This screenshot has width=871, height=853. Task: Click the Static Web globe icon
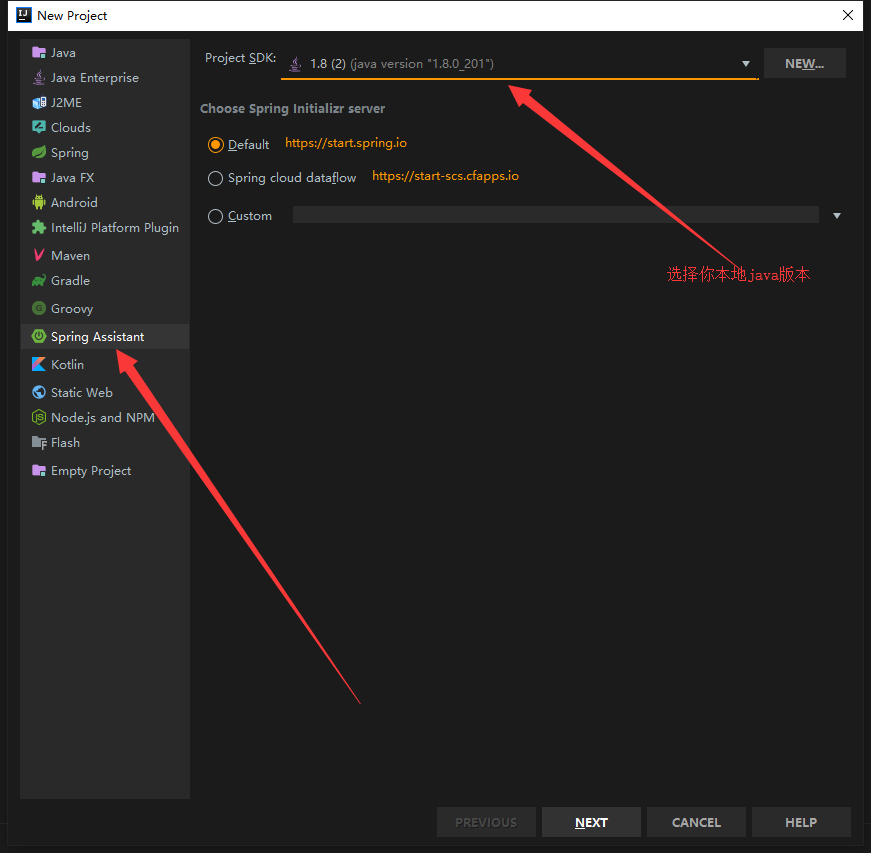tap(38, 392)
